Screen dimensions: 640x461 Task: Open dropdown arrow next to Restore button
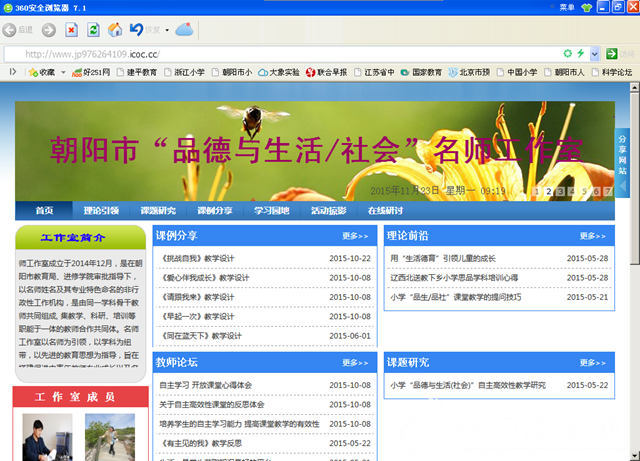coord(166,30)
